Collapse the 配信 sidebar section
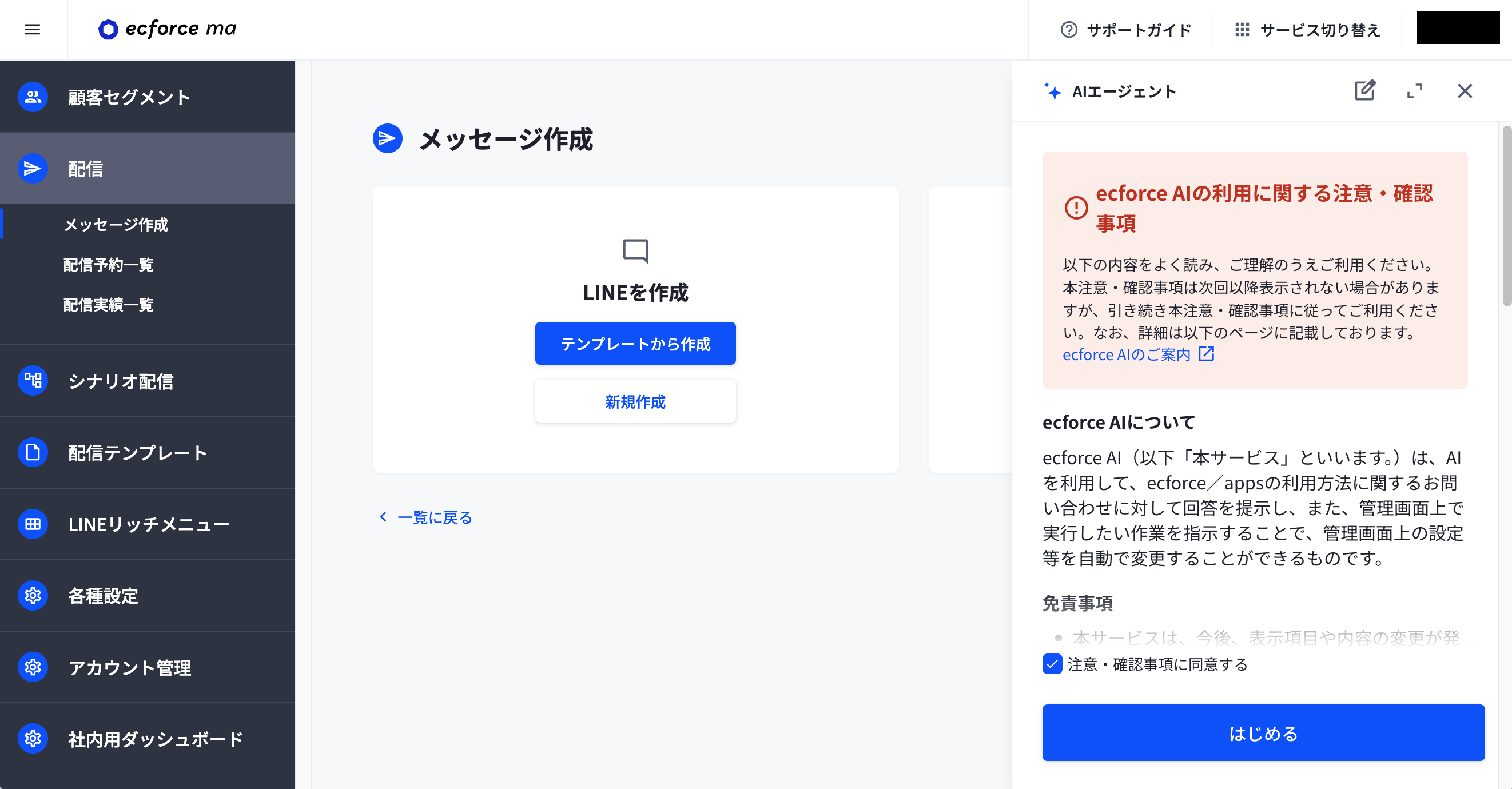The image size is (1512, 789). [147, 169]
